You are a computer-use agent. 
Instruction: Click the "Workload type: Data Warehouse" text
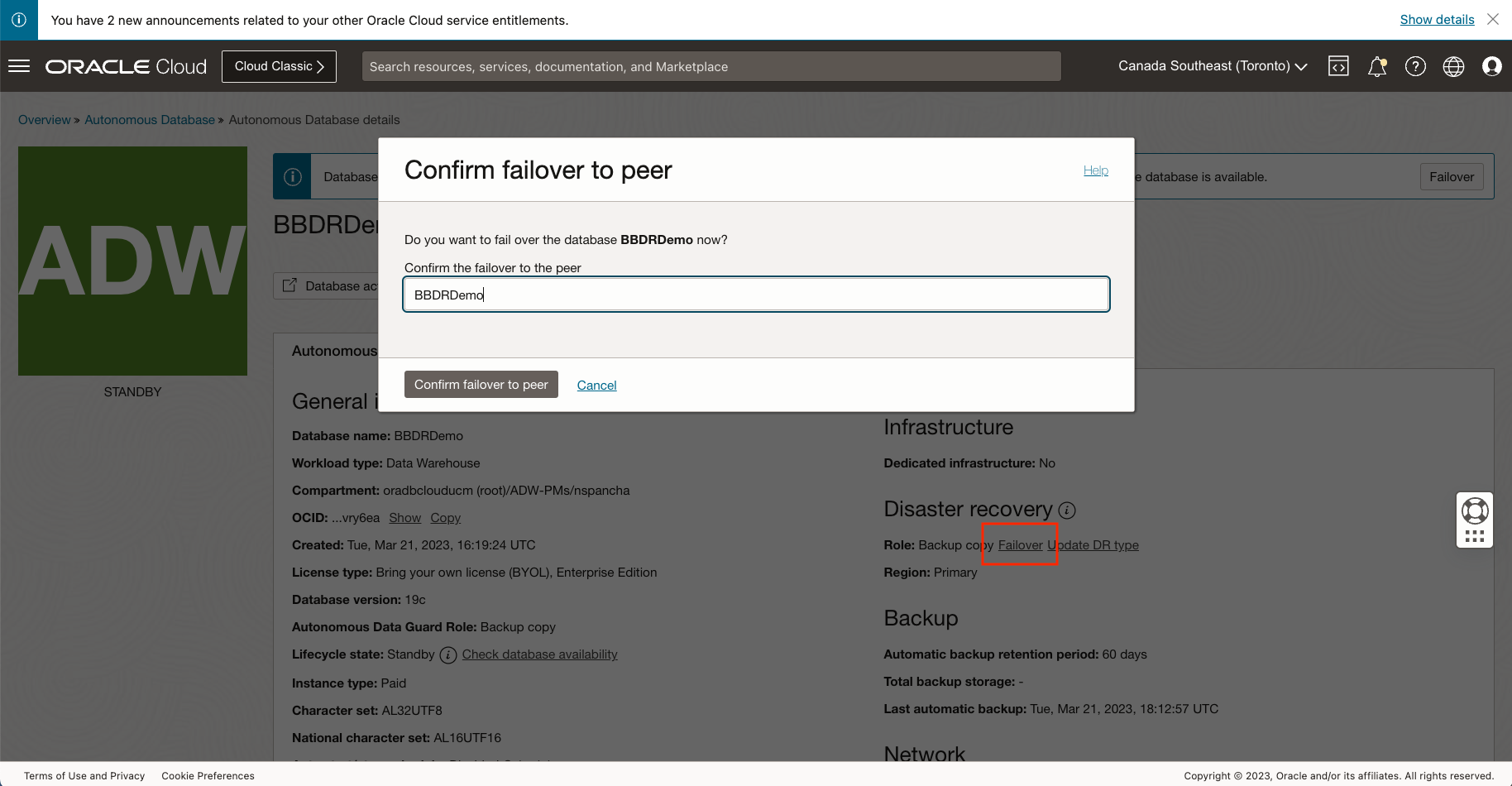pos(385,463)
